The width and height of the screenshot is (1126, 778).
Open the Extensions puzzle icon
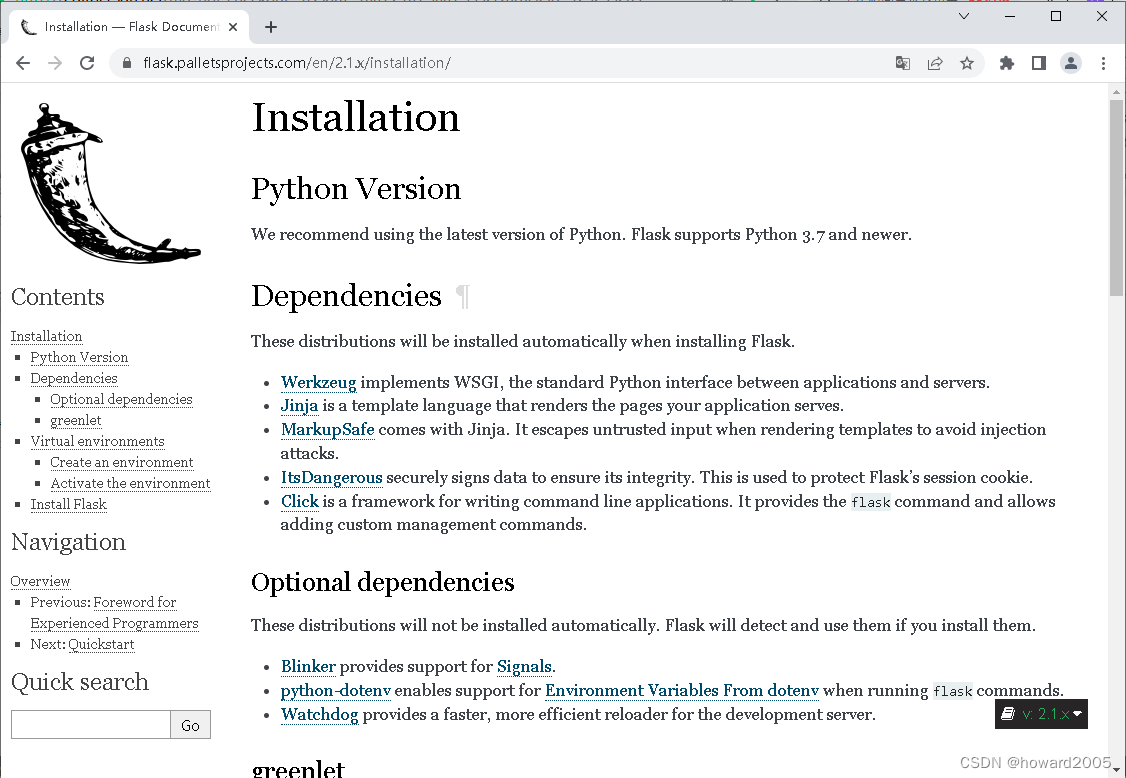1007,63
